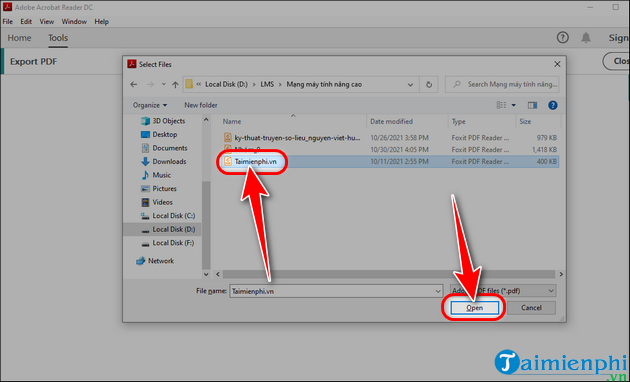The height and width of the screenshot is (382, 630).
Task: Open the Edit menu
Action: [26, 22]
